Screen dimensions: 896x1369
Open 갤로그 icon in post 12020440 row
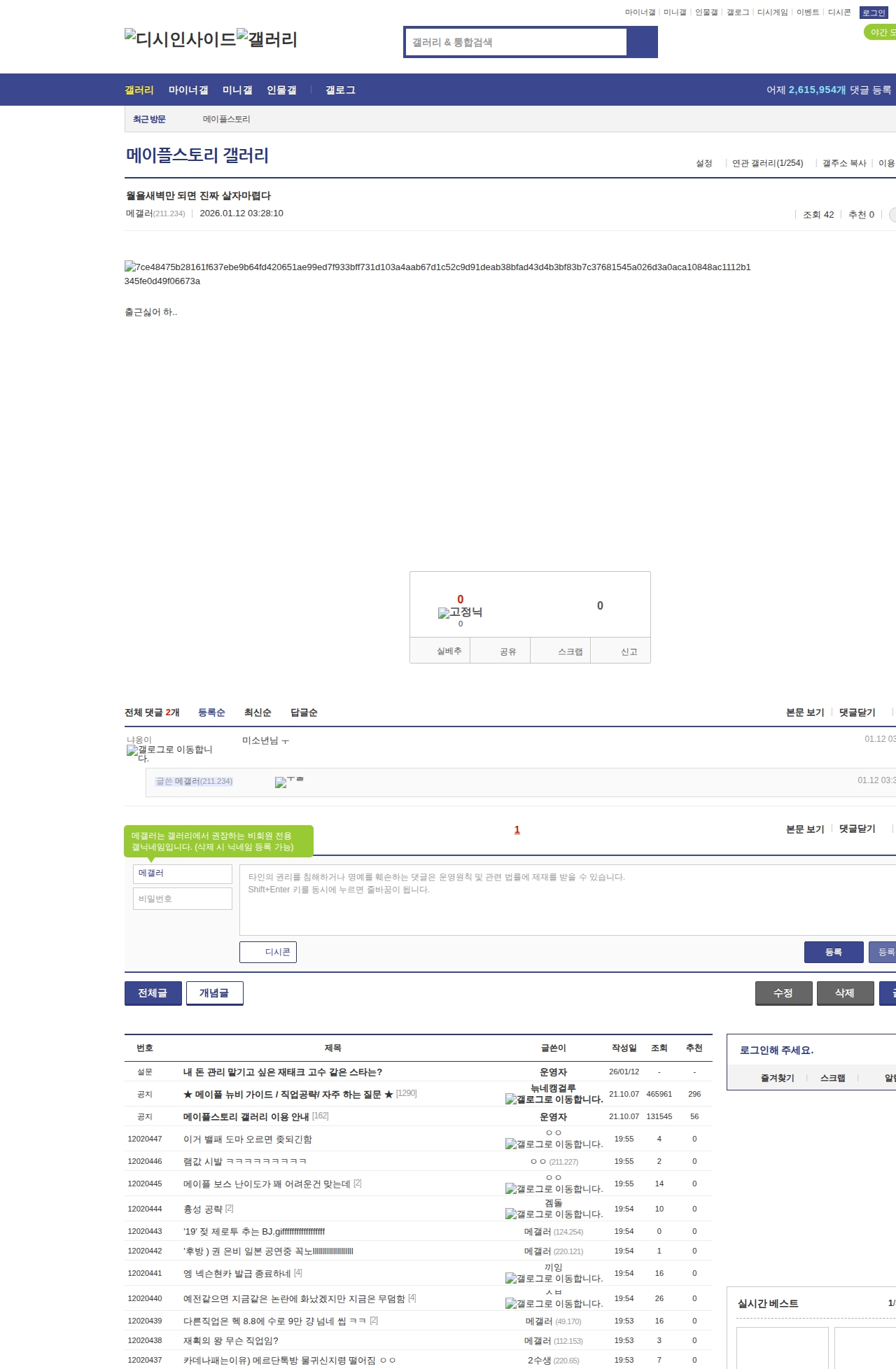[554, 1303]
